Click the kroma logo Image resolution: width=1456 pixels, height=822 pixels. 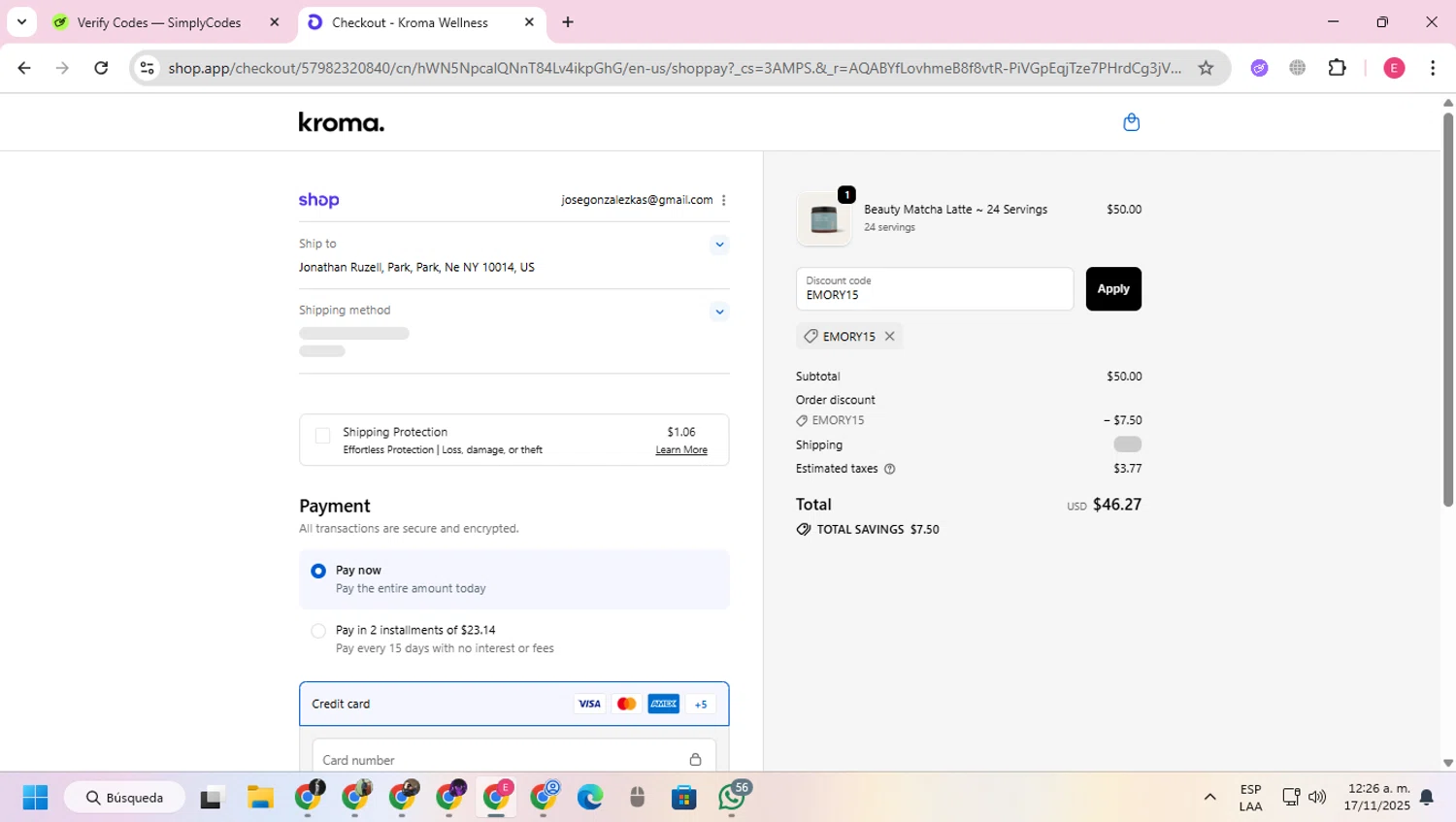342,122
